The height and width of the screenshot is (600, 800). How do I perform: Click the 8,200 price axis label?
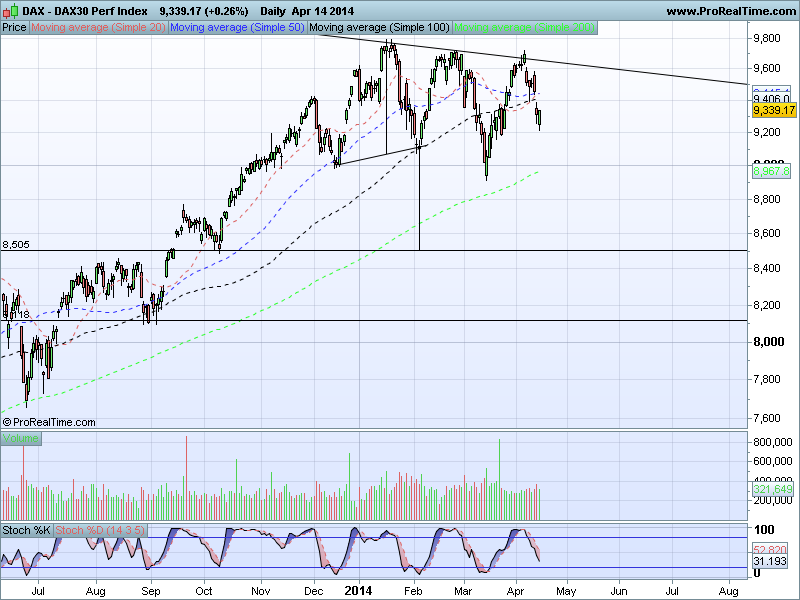coord(767,305)
